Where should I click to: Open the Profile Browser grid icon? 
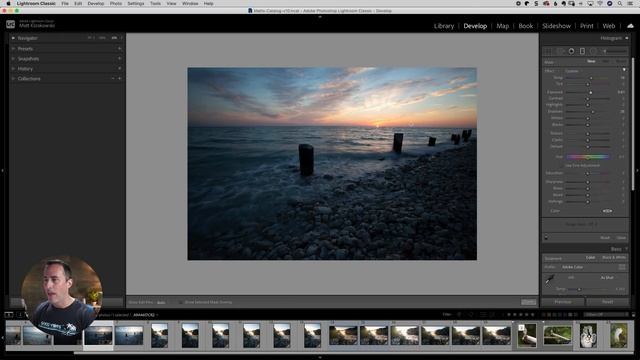(622, 267)
